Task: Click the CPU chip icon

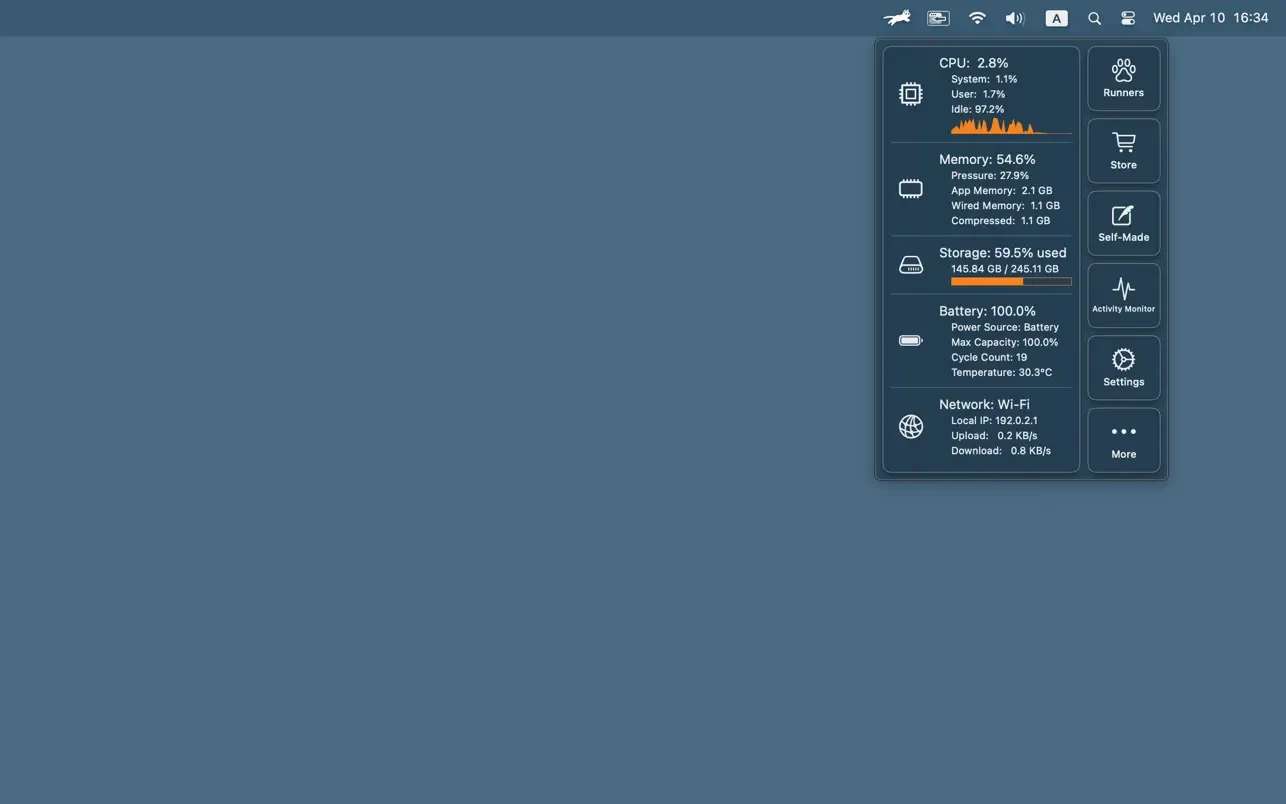Action: (x=910, y=94)
